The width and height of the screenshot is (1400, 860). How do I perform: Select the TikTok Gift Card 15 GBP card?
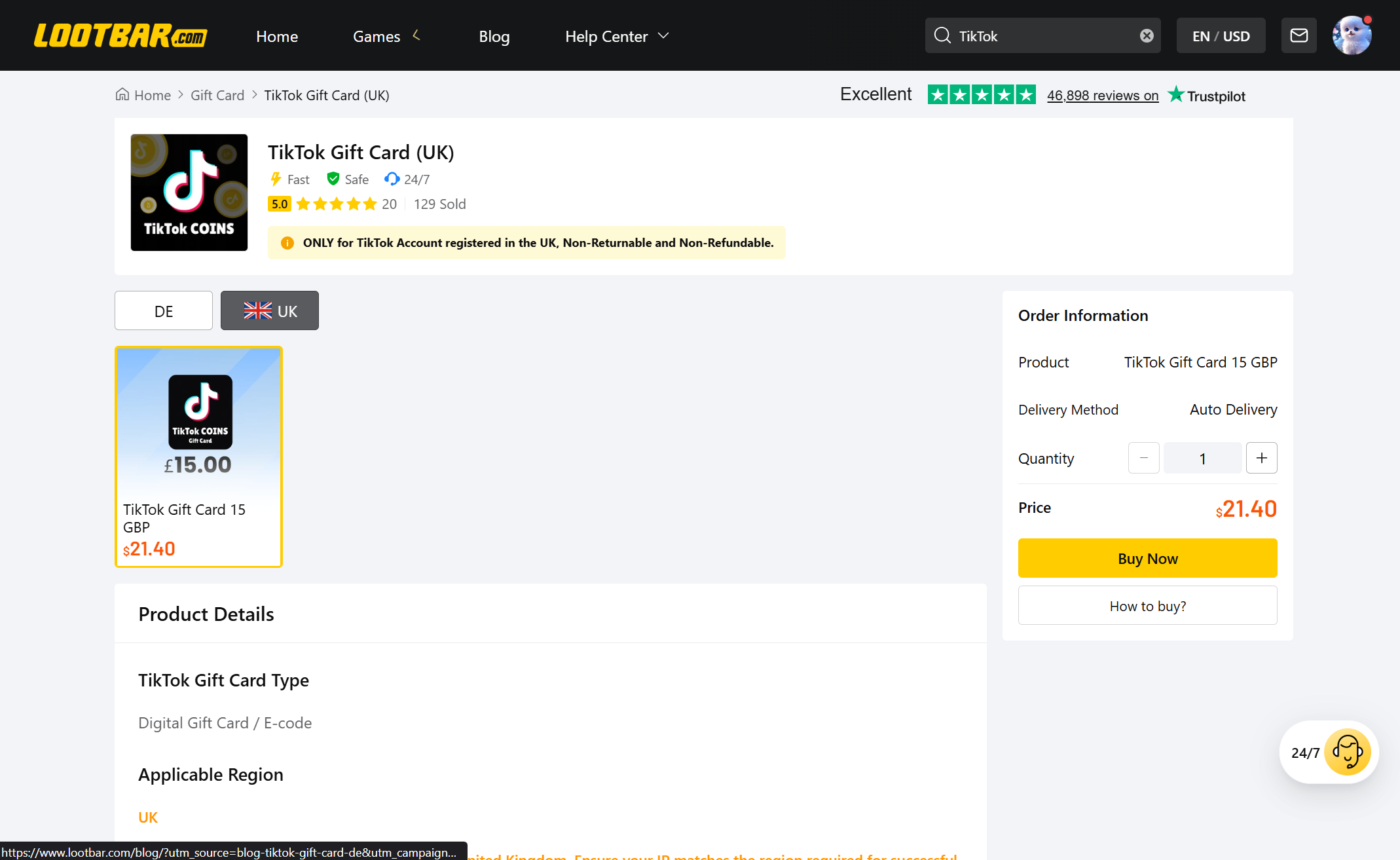198,457
